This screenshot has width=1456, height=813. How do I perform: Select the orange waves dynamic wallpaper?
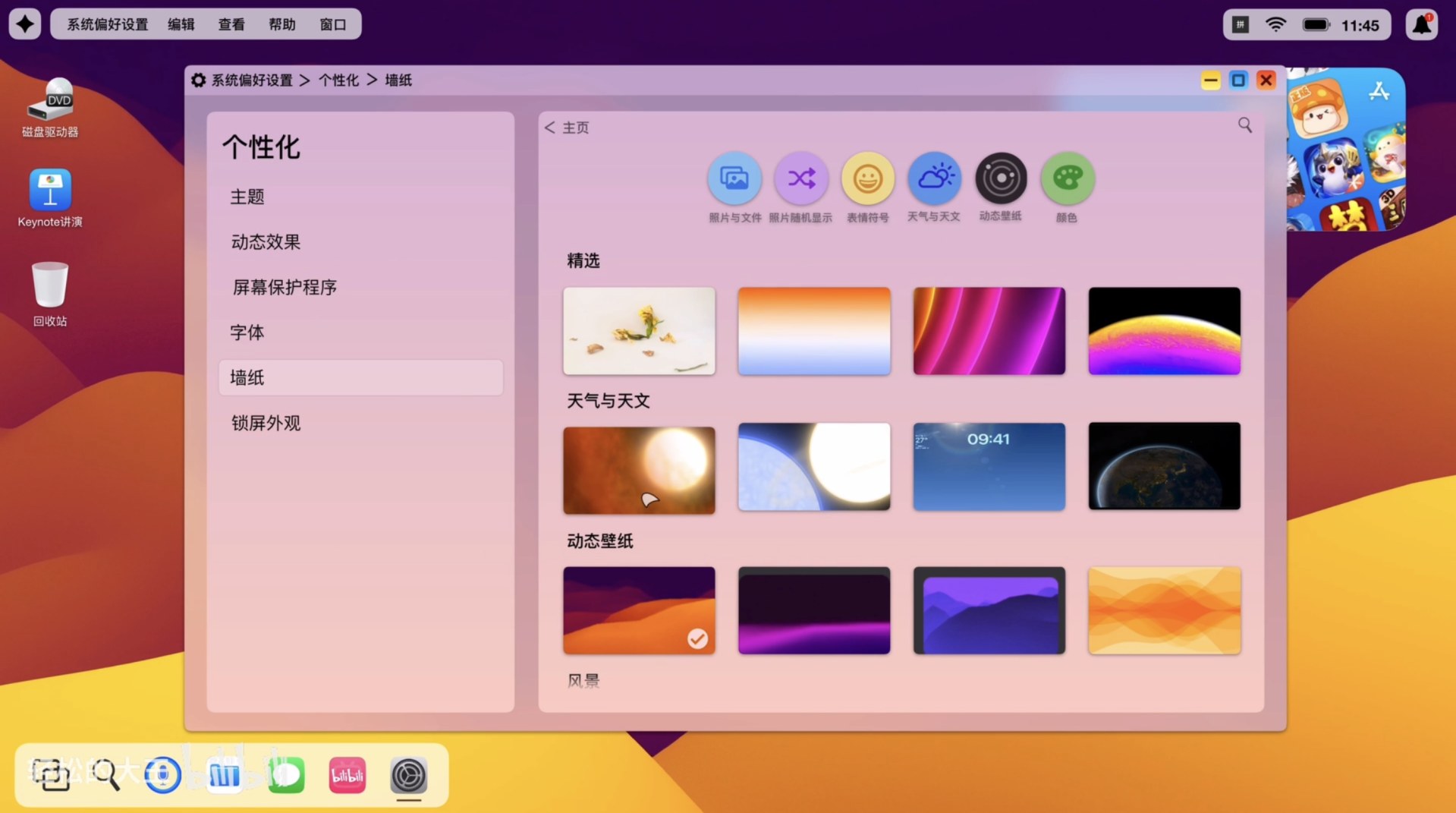(1165, 610)
